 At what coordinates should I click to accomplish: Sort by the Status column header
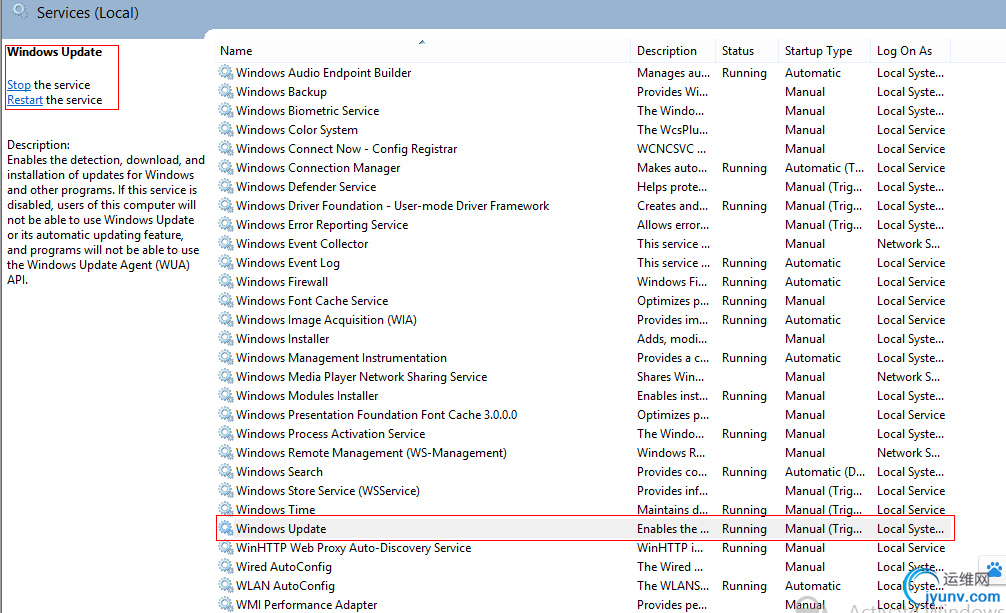pos(738,51)
